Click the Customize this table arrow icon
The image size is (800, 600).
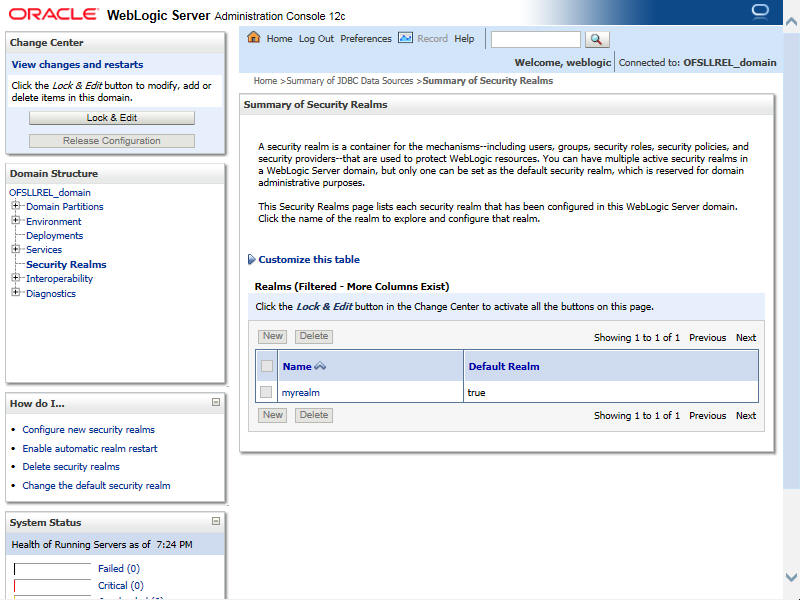[251, 259]
